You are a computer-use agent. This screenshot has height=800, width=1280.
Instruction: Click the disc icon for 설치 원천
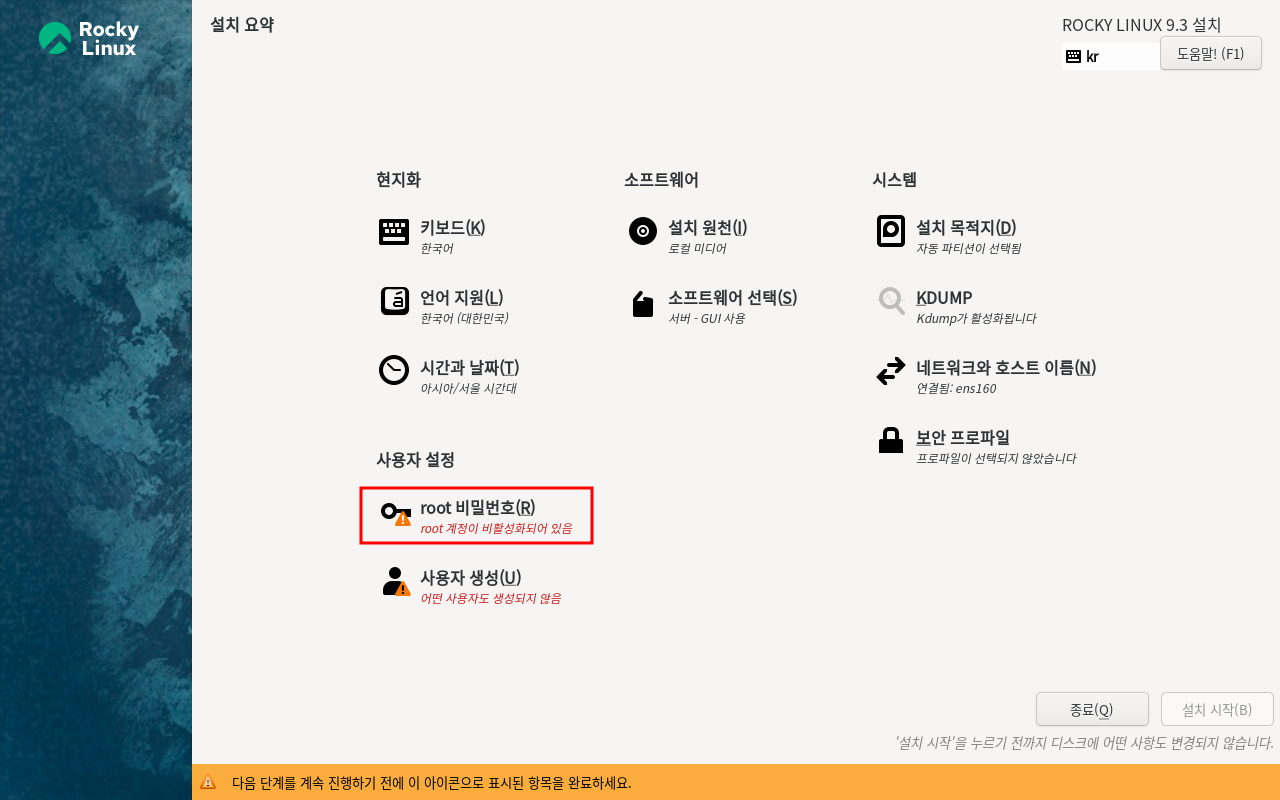643,231
